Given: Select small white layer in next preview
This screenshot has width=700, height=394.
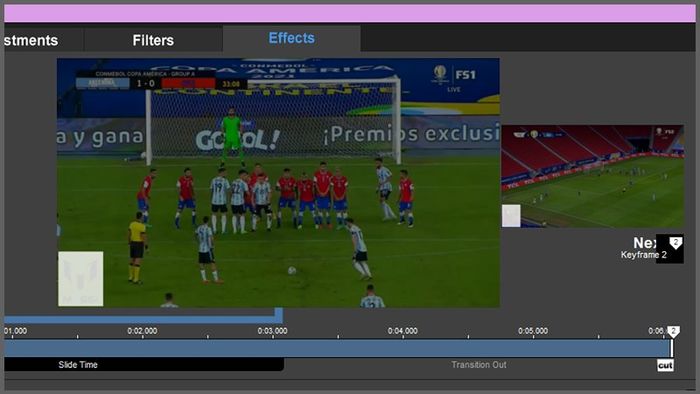Looking at the screenshot, I should (x=511, y=216).
